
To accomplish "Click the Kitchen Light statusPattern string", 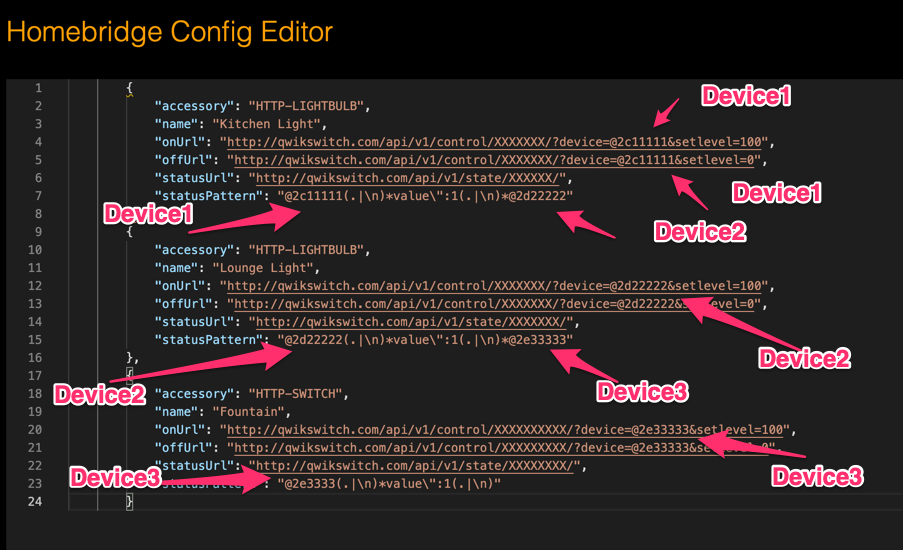I will (425, 196).
